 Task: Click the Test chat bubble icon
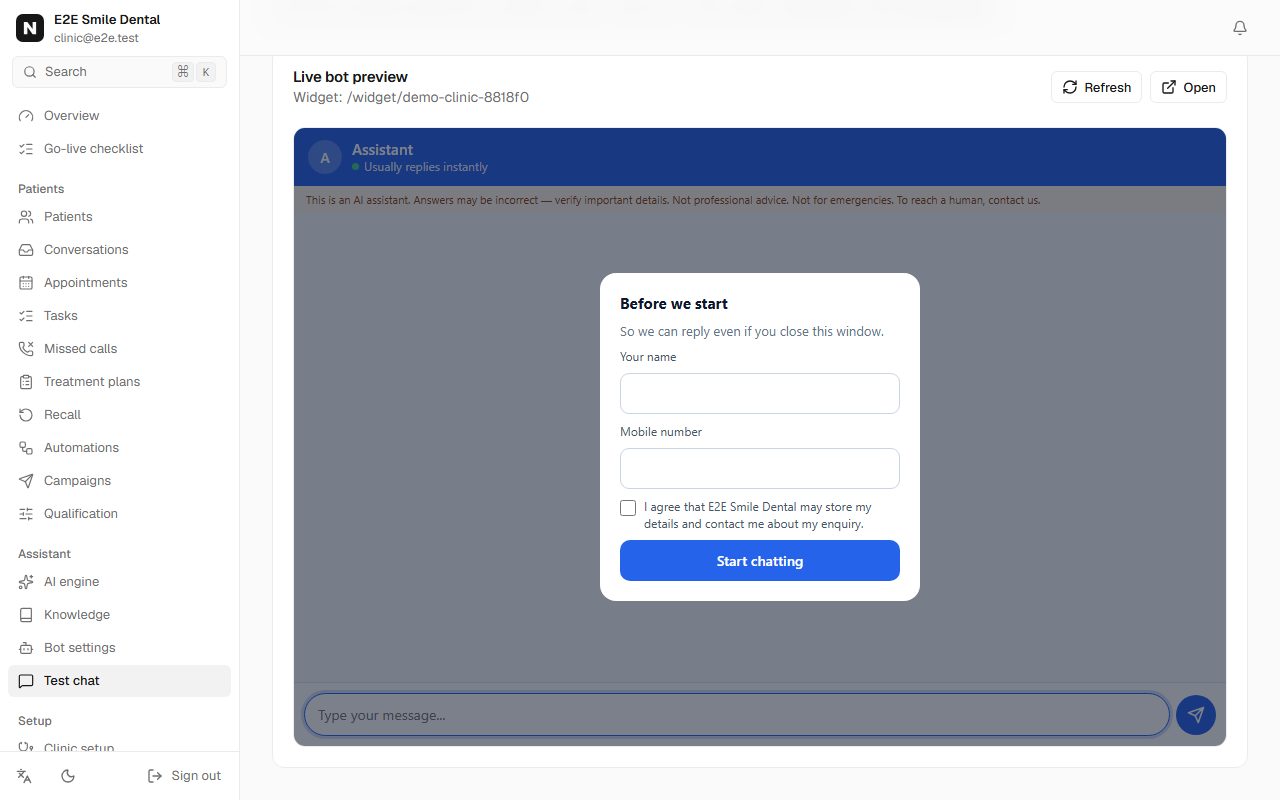pos(26,681)
